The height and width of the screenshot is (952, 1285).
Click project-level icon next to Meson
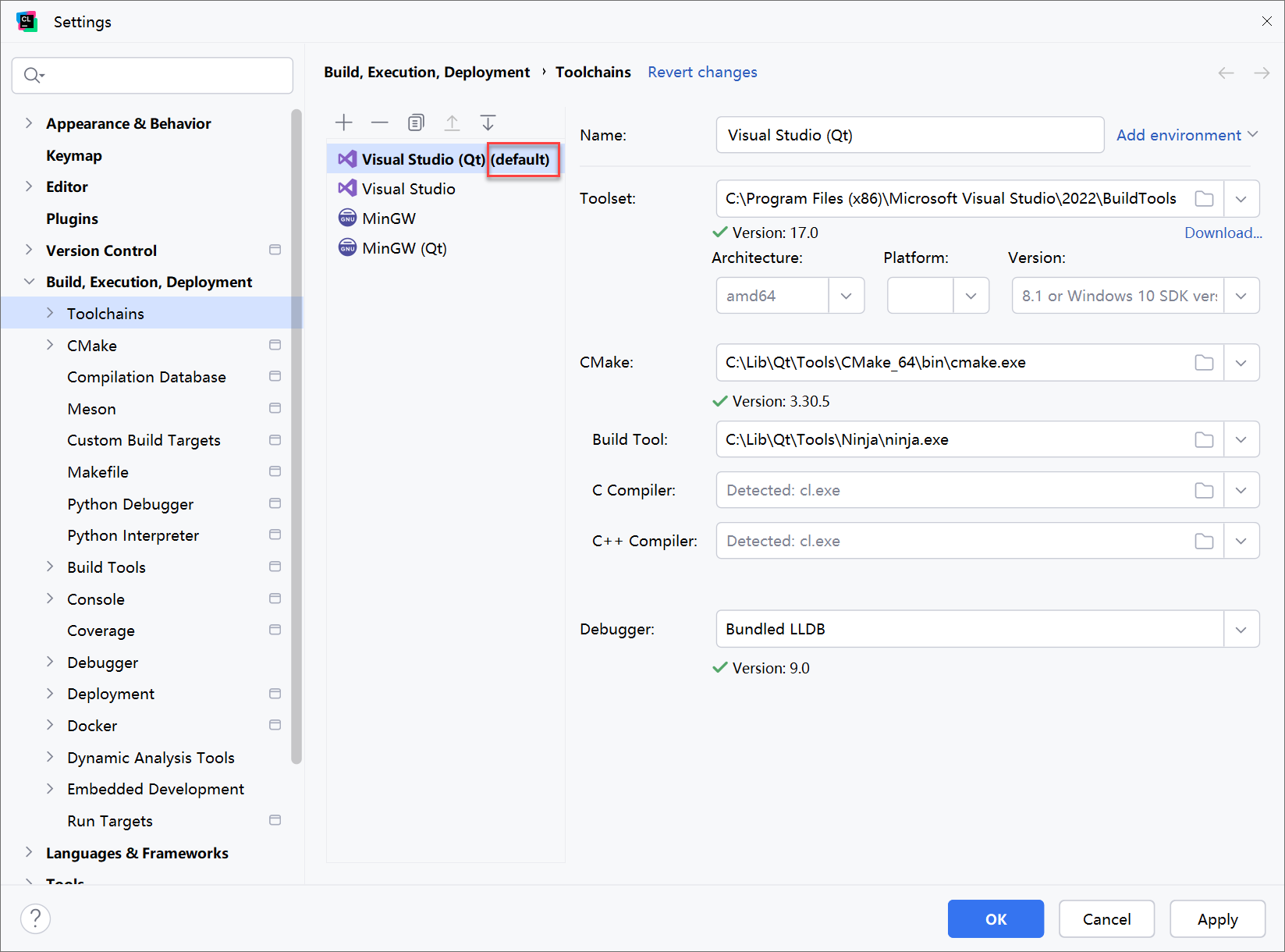pos(275,408)
